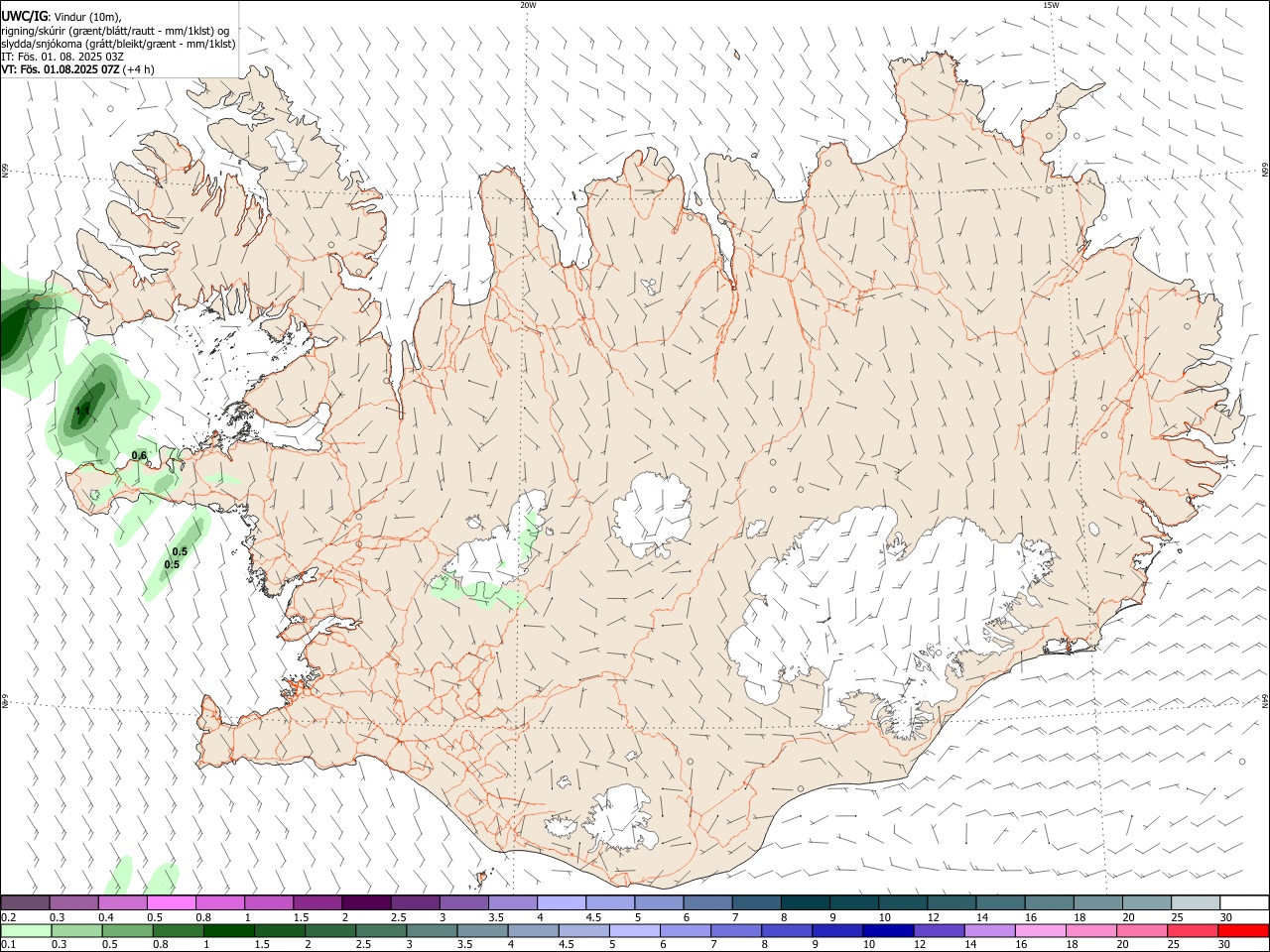Click the round white Hofsjökull glacier in central Iceland

[x=652, y=516]
